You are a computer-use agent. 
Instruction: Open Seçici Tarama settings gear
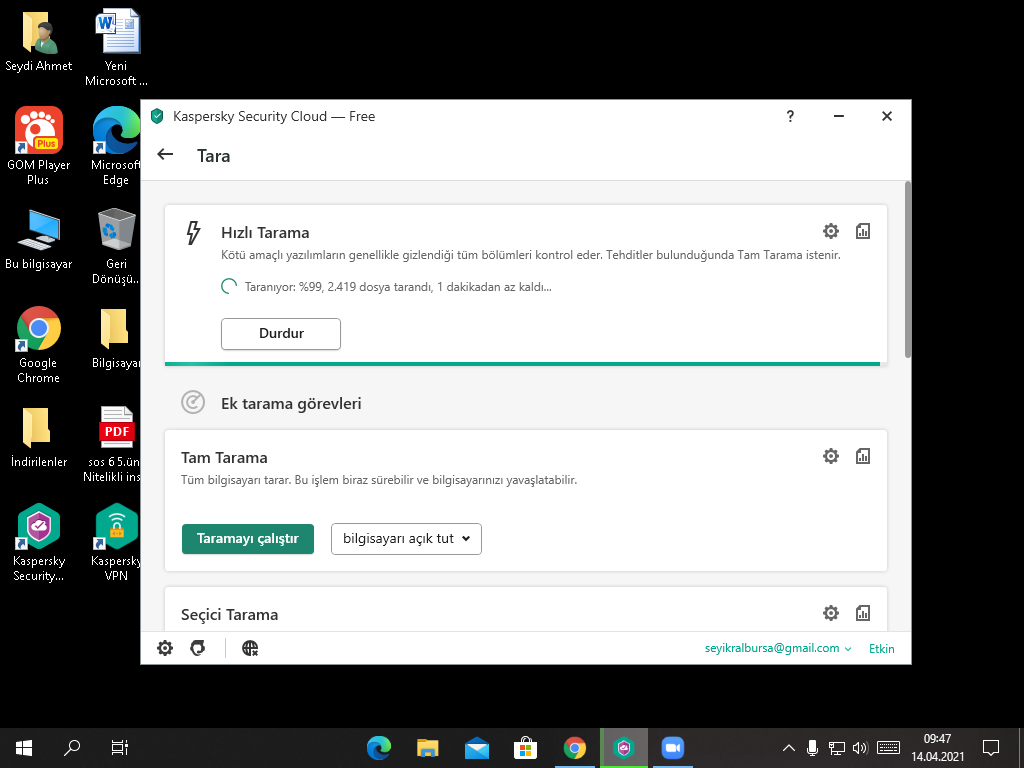click(831, 613)
